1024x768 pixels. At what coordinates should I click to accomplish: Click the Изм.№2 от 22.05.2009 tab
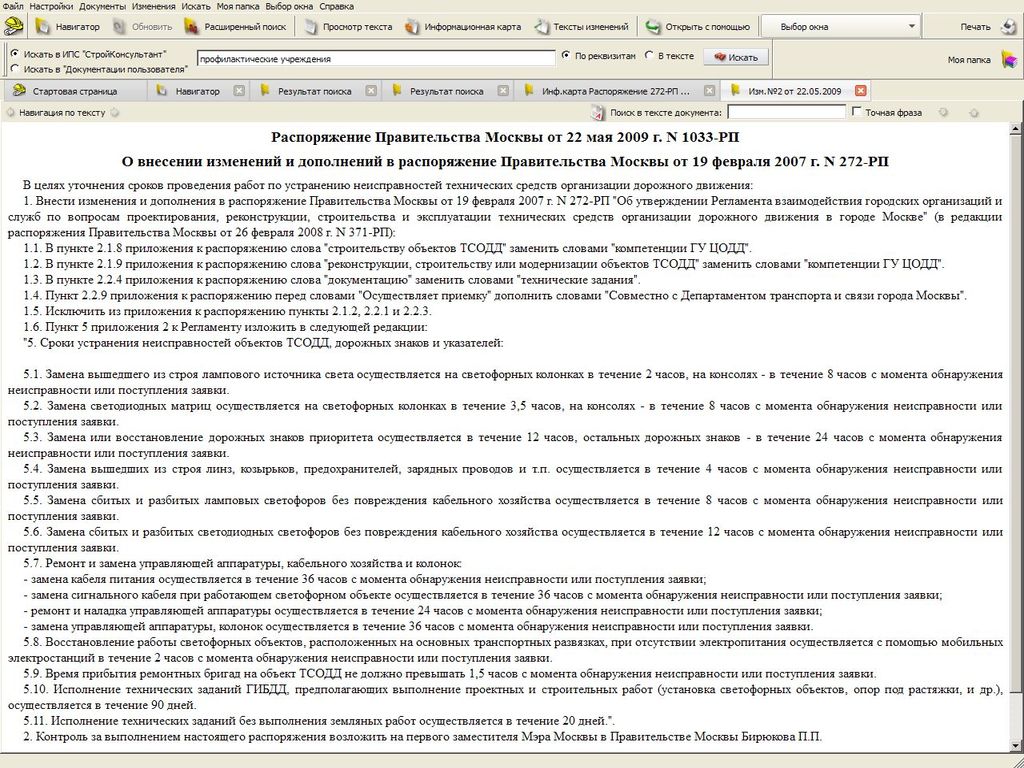pos(794,91)
